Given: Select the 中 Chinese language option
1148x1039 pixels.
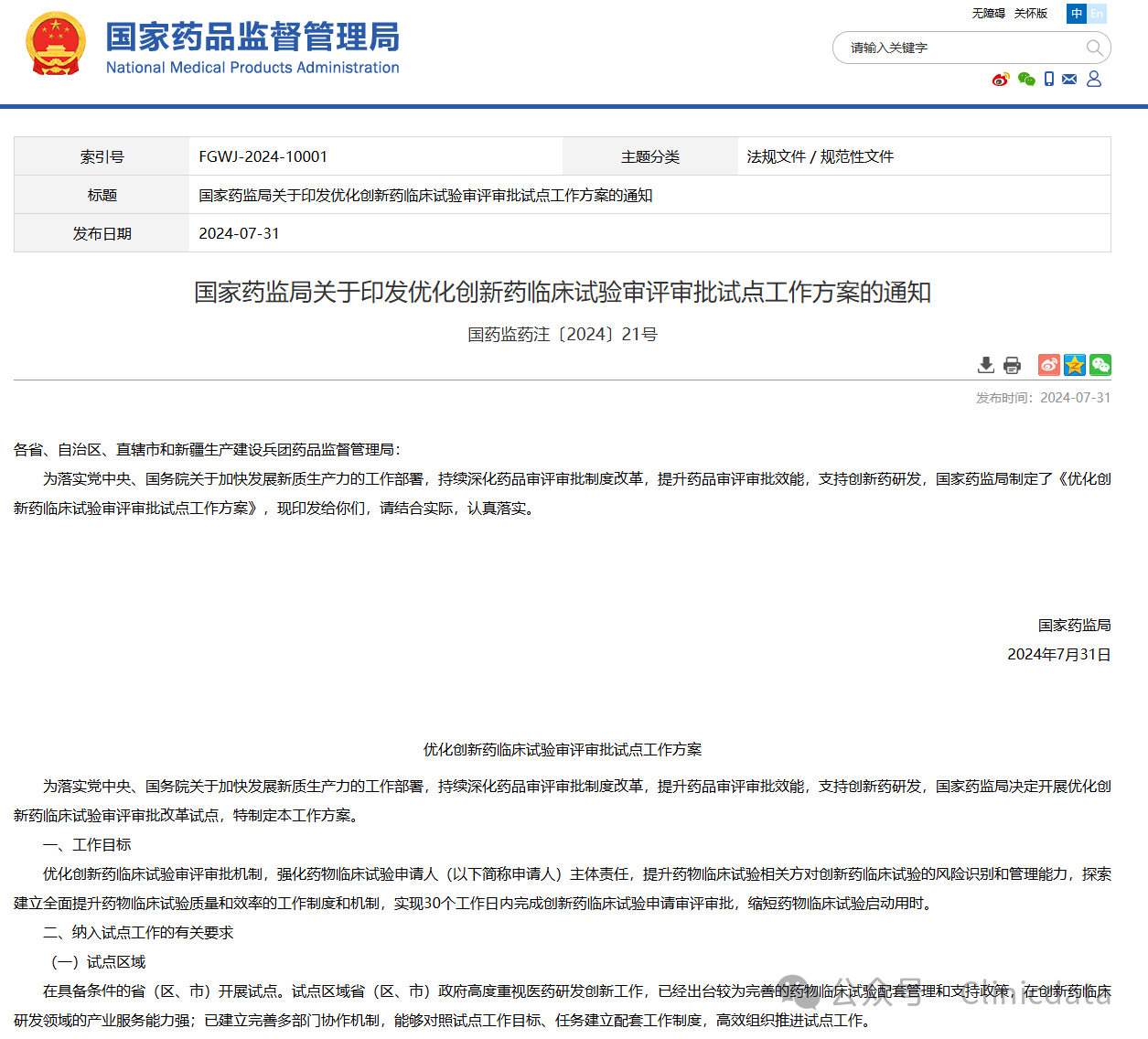Looking at the screenshot, I should pyautogui.click(x=1077, y=14).
